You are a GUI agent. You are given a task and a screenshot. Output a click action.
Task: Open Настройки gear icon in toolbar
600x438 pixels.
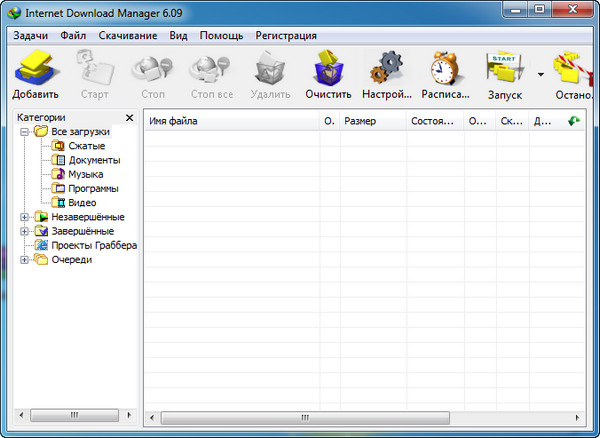[386, 74]
